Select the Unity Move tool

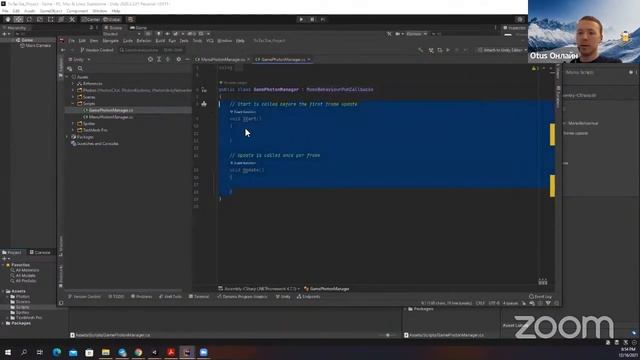(x=18, y=19)
